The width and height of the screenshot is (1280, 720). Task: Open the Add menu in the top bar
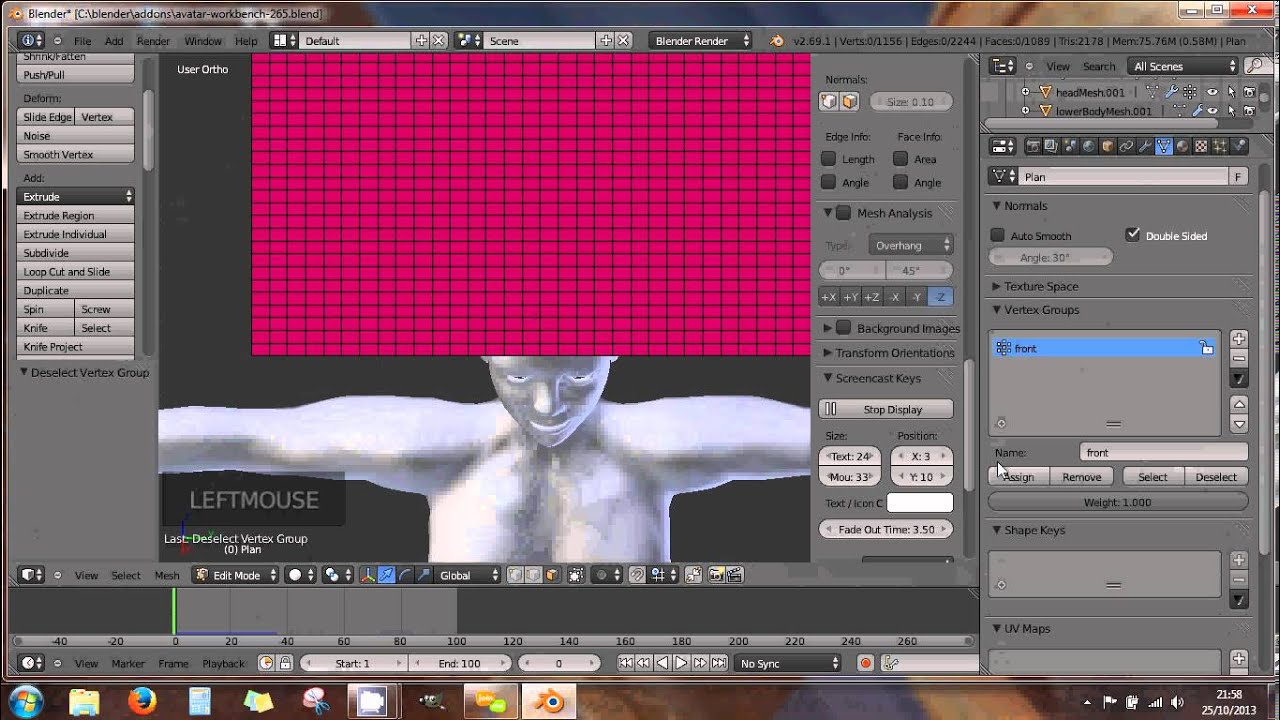click(x=114, y=41)
